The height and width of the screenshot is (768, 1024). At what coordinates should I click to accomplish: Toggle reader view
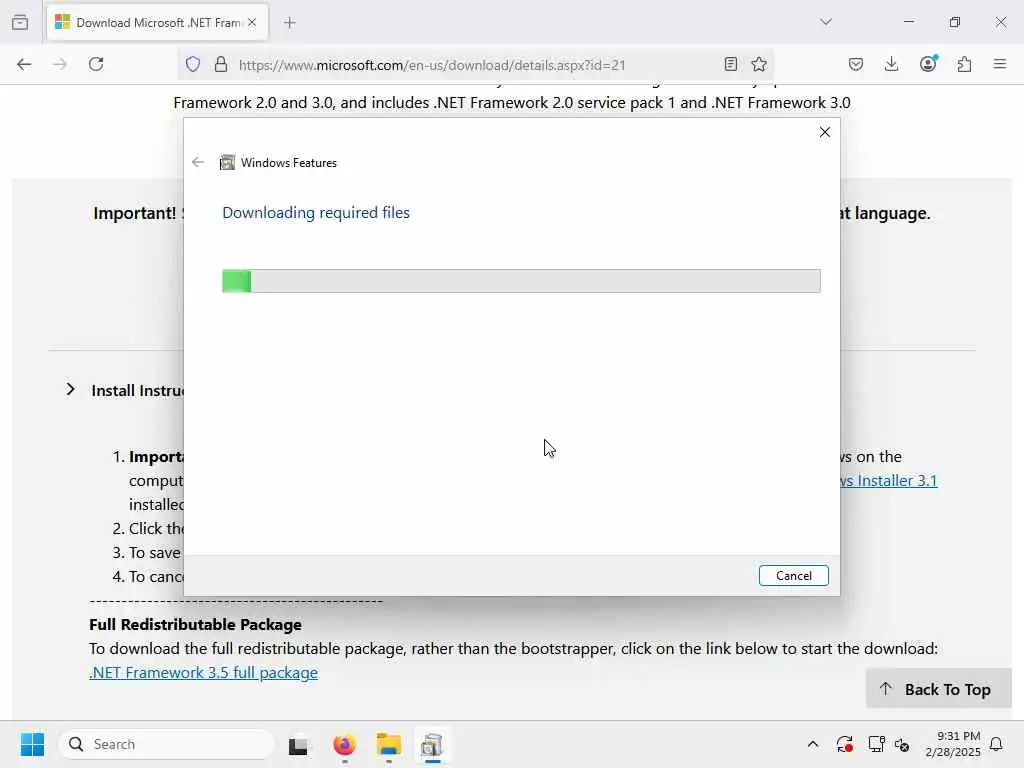click(731, 64)
